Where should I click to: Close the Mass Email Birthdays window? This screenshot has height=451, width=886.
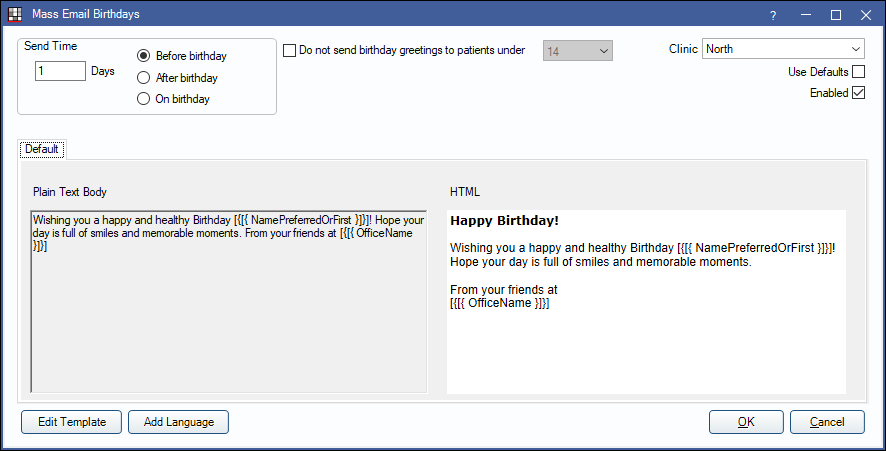(866, 15)
